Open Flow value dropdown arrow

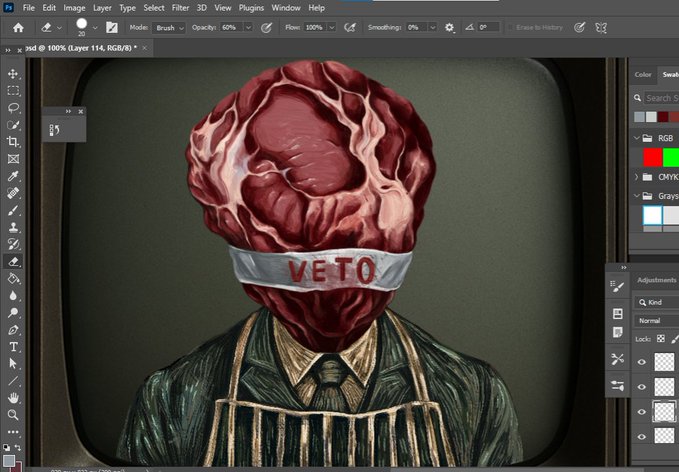332,28
